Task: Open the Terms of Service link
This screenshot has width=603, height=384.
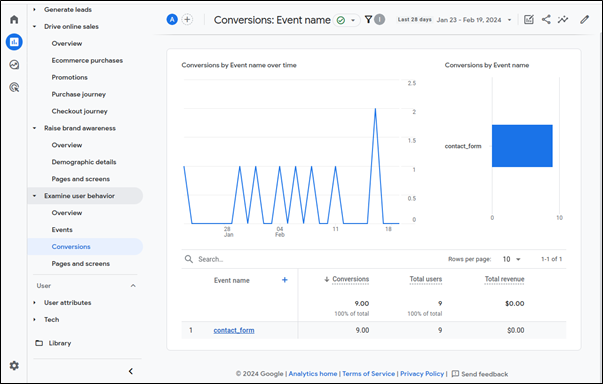Action: pos(368,374)
